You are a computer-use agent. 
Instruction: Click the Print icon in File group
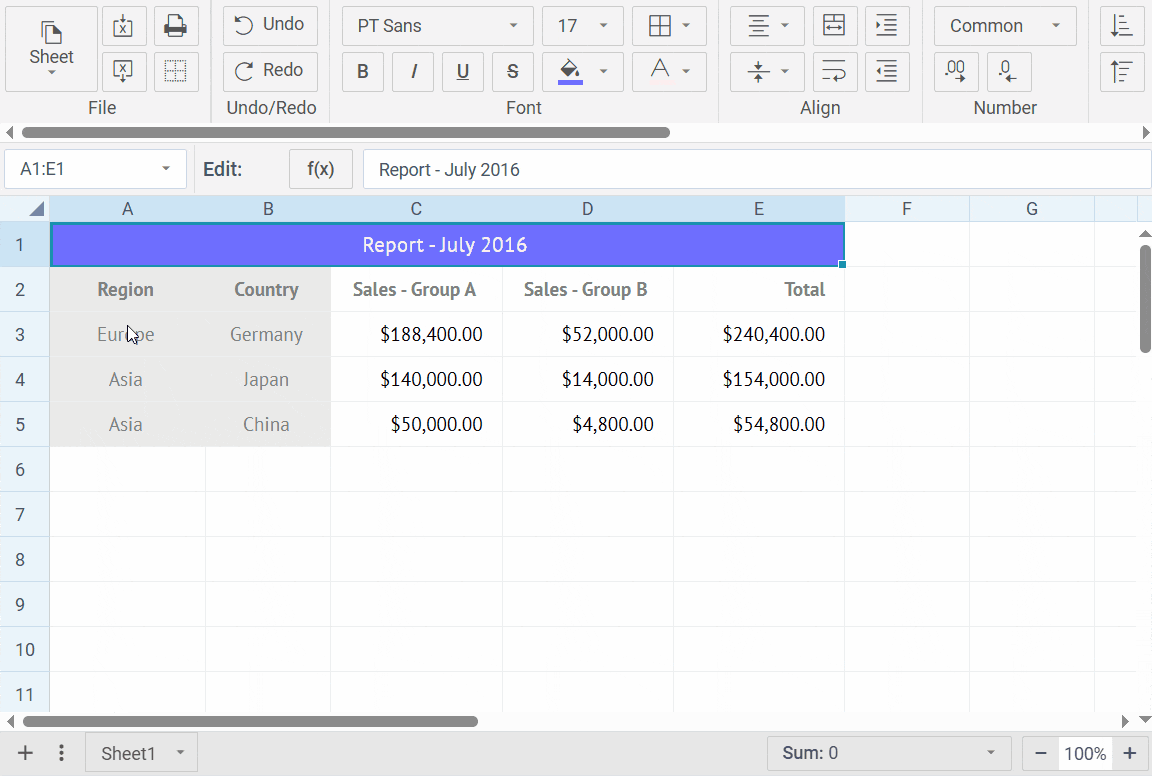[176, 26]
